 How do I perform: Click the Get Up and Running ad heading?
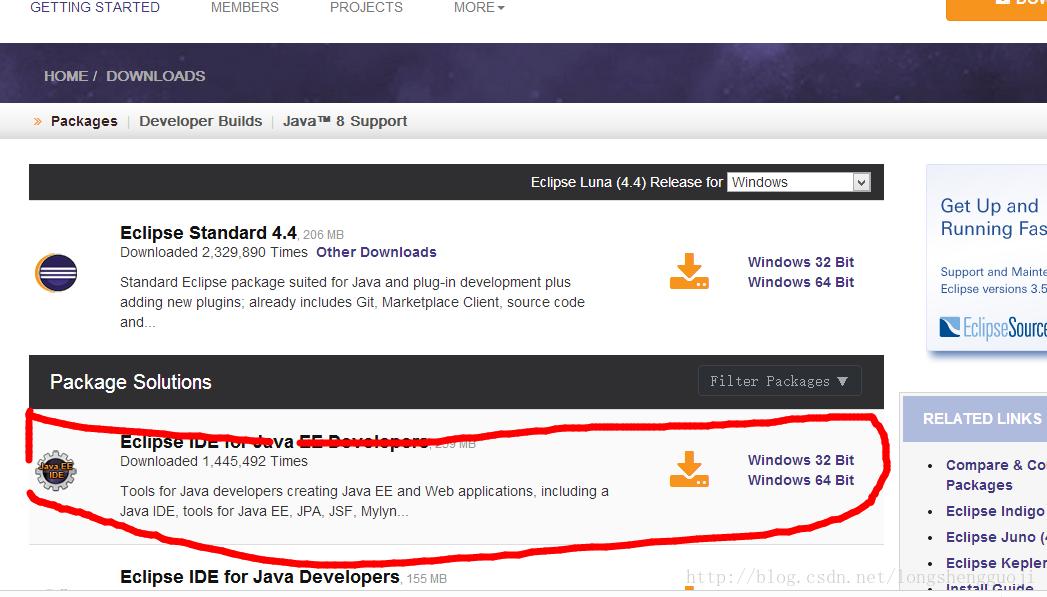click(994, 217)
